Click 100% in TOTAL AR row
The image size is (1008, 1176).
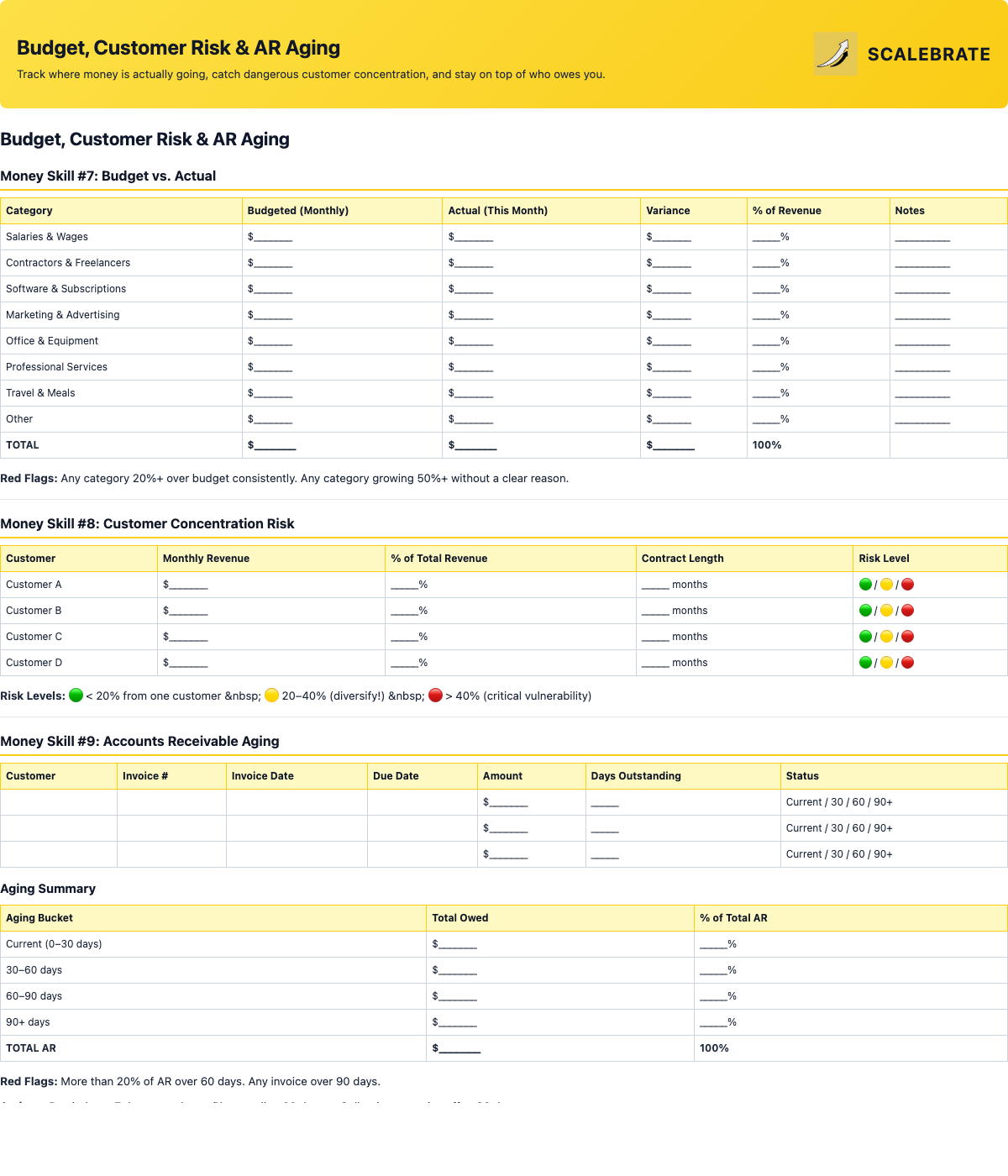714,1048
